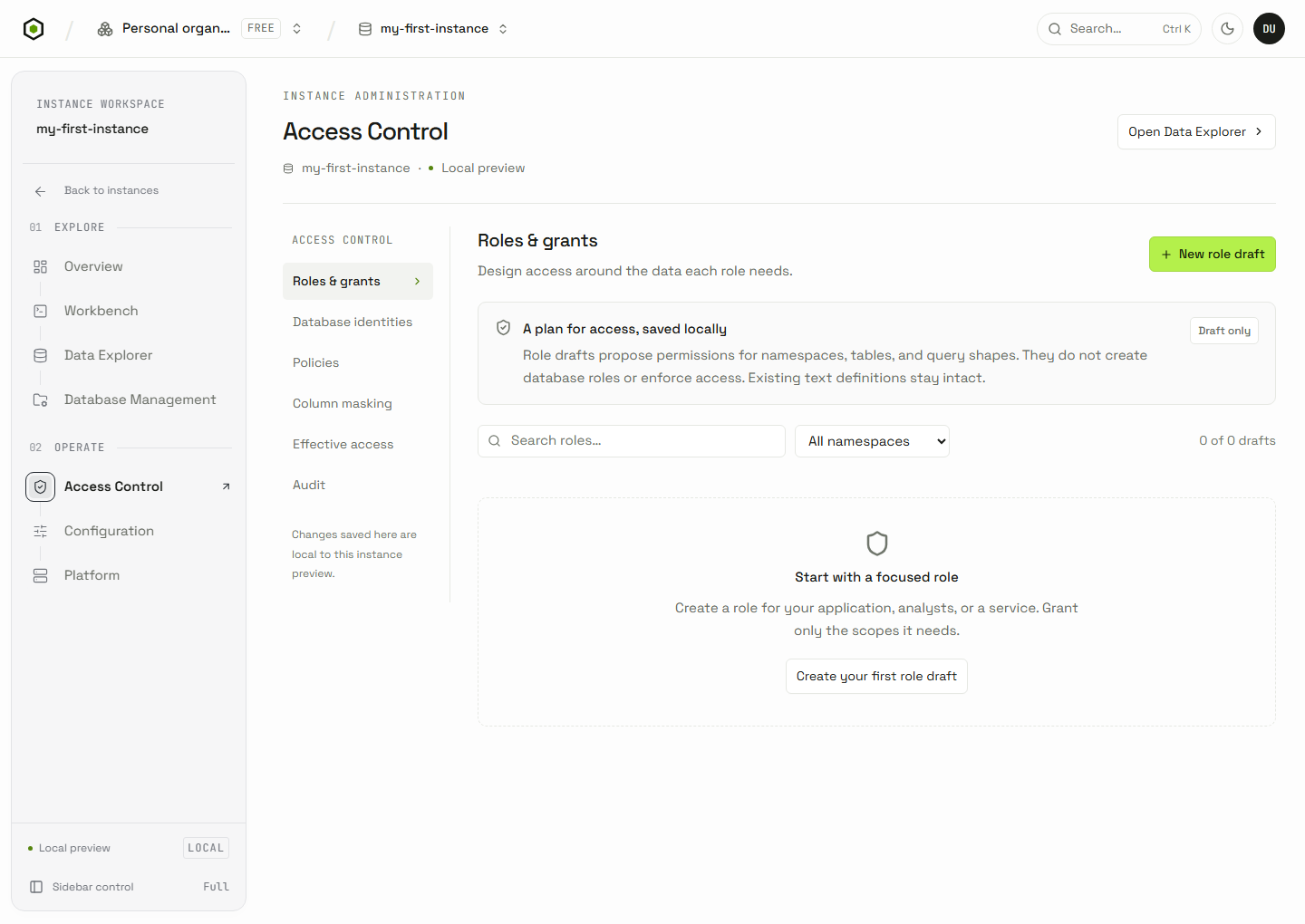Open Overview in the sidebar

coord(129,266)
